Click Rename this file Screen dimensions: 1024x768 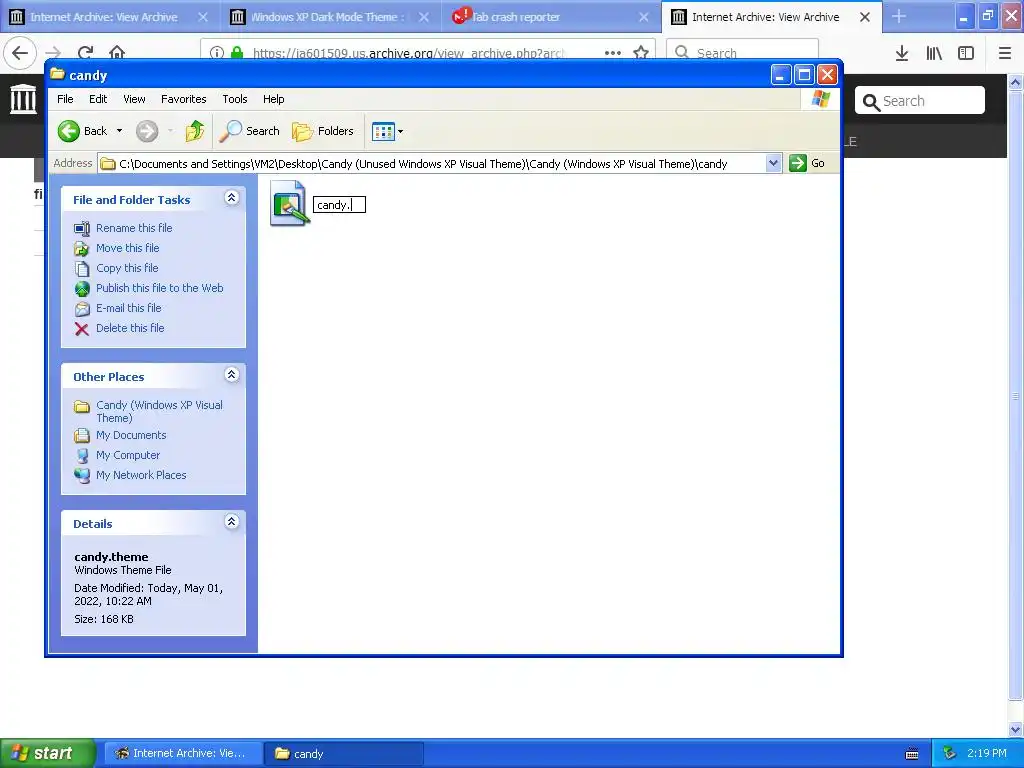pos(134,228)
